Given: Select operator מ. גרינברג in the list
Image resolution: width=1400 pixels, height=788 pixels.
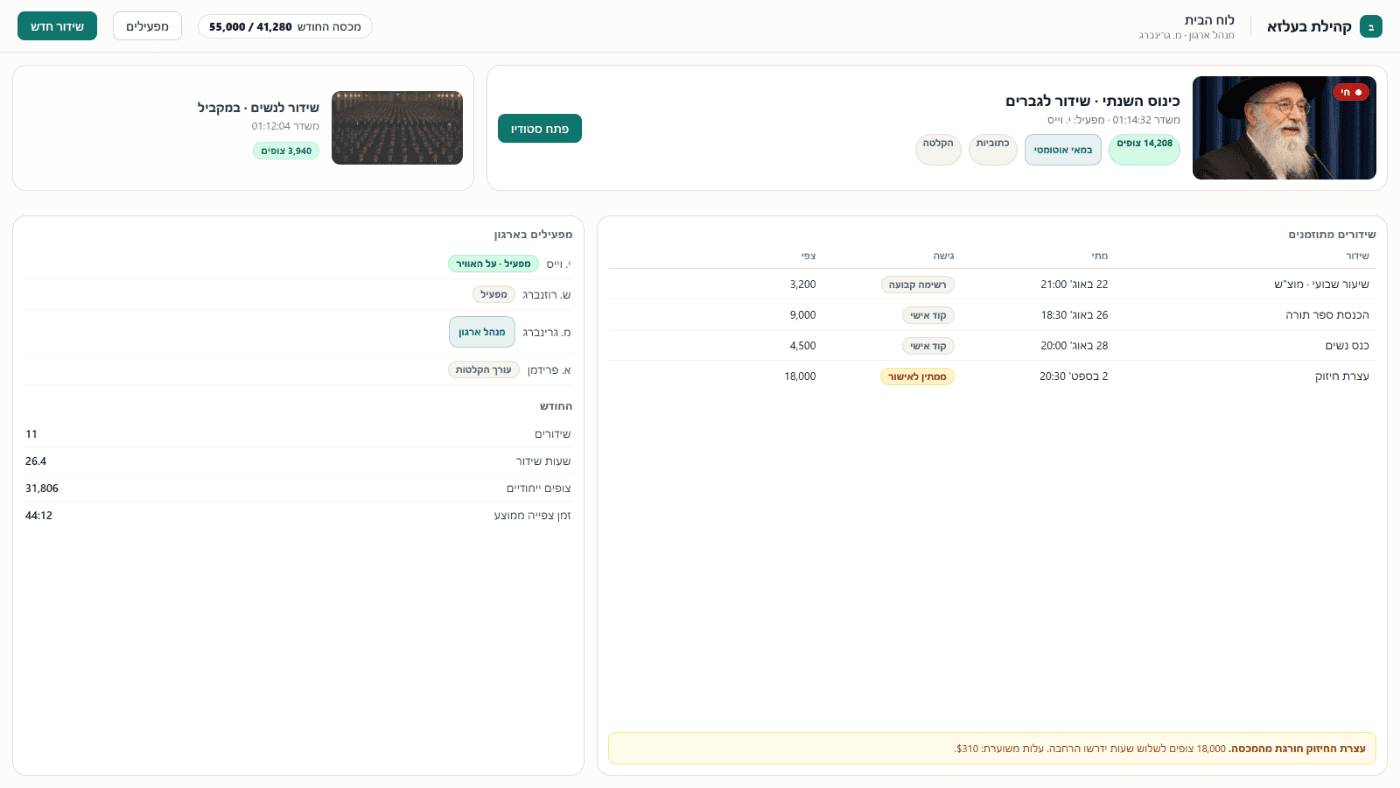Looking at the screenshot, I should (x=547, y=332).
